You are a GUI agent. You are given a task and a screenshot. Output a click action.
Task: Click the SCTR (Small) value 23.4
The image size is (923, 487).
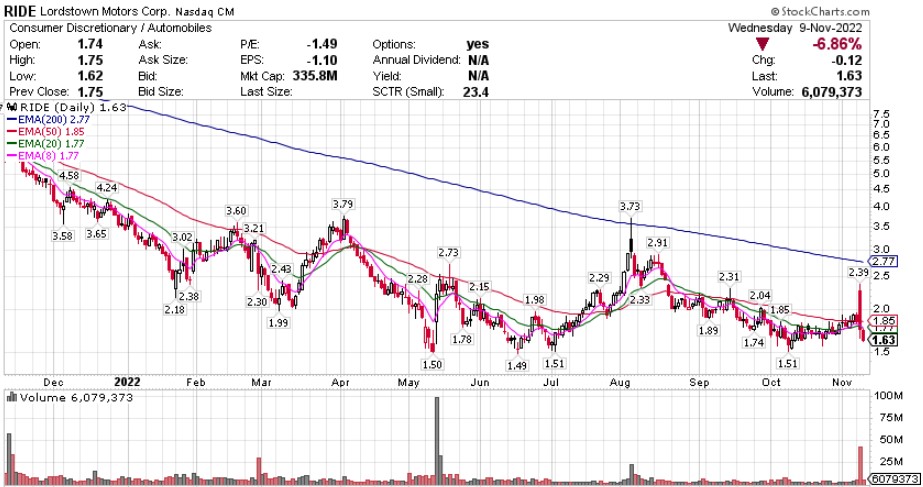coord(476,92)
